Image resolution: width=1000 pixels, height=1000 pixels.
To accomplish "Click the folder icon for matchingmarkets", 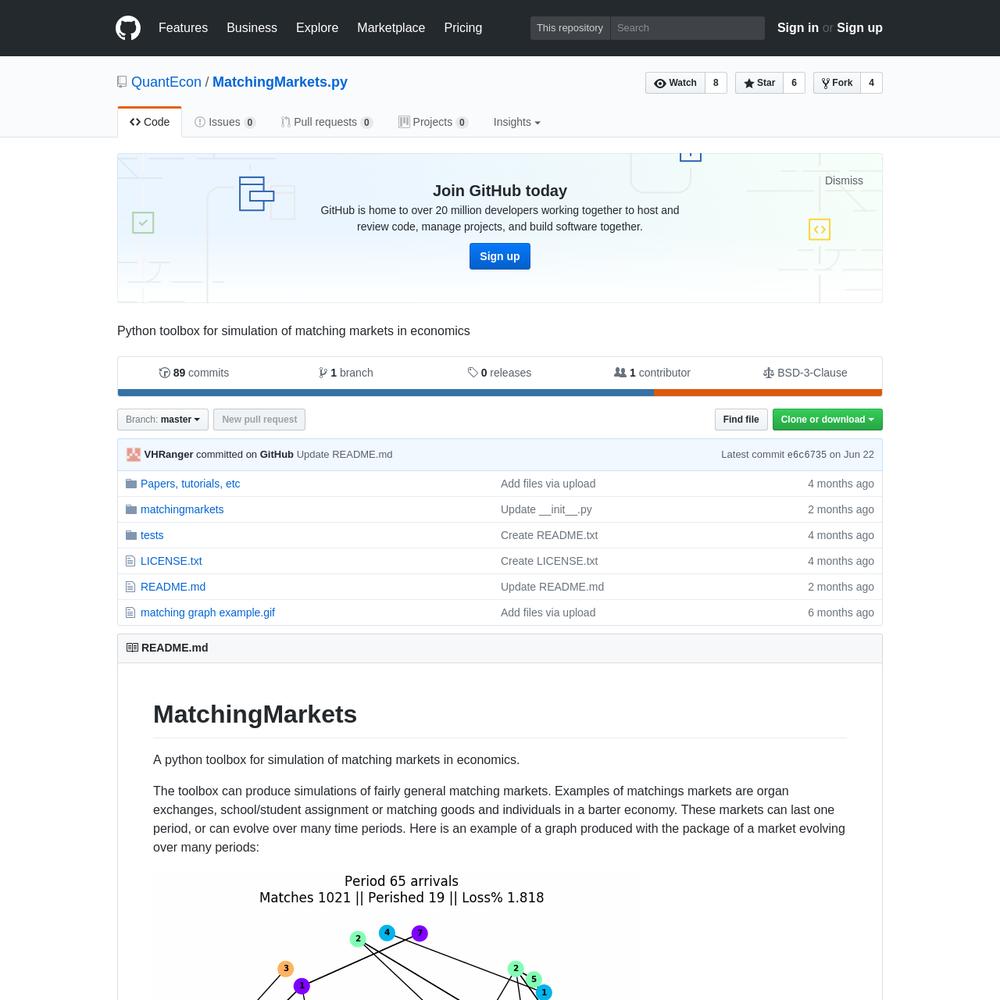I will [131, 509].
